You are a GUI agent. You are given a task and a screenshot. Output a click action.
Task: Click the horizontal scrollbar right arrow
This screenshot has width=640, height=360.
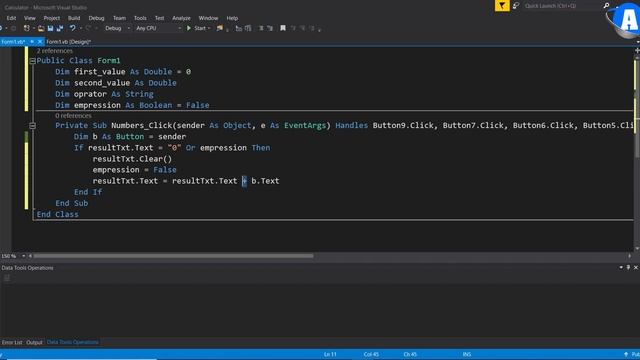pos(629,256)
